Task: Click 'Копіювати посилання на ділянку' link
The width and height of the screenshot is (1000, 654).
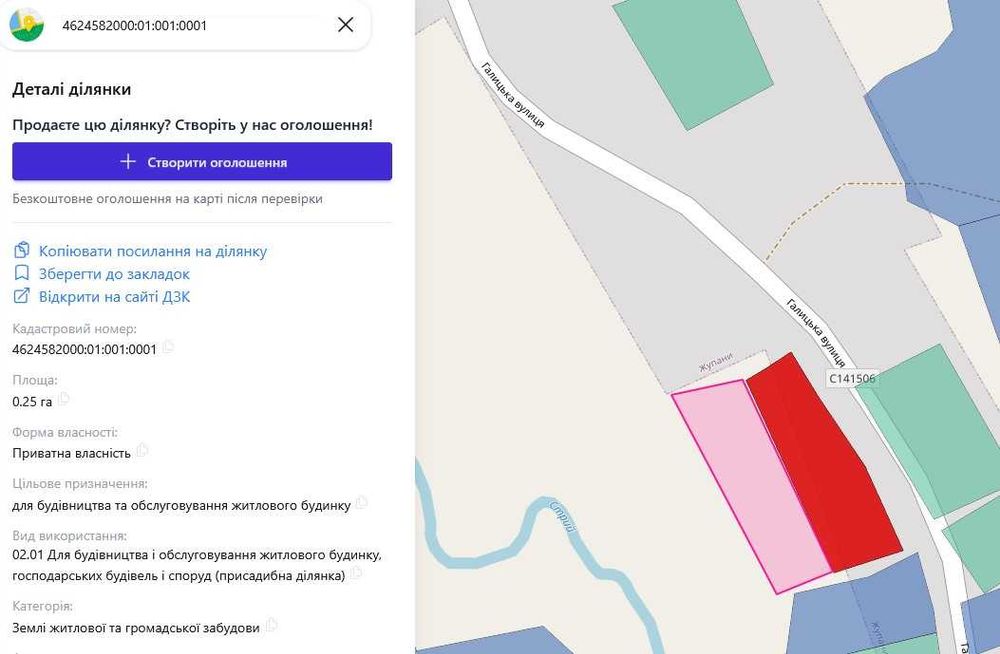Action: (x=153, y=251)
